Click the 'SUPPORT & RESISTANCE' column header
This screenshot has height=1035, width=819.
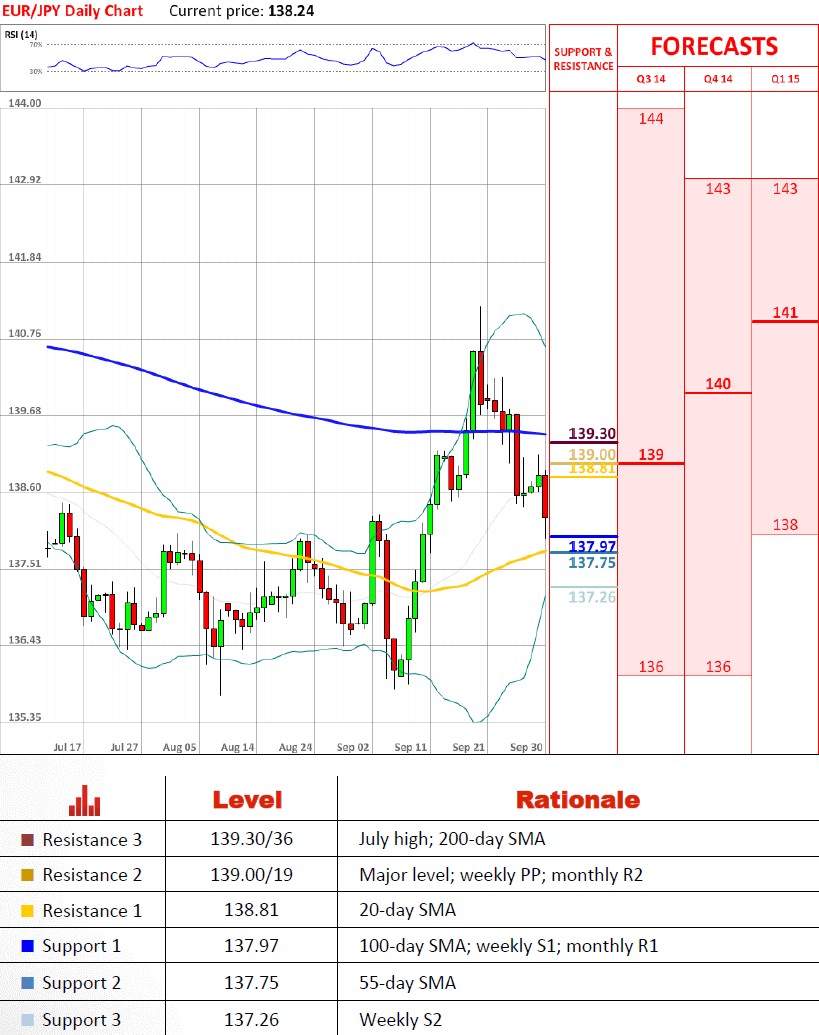pos(583,59)
